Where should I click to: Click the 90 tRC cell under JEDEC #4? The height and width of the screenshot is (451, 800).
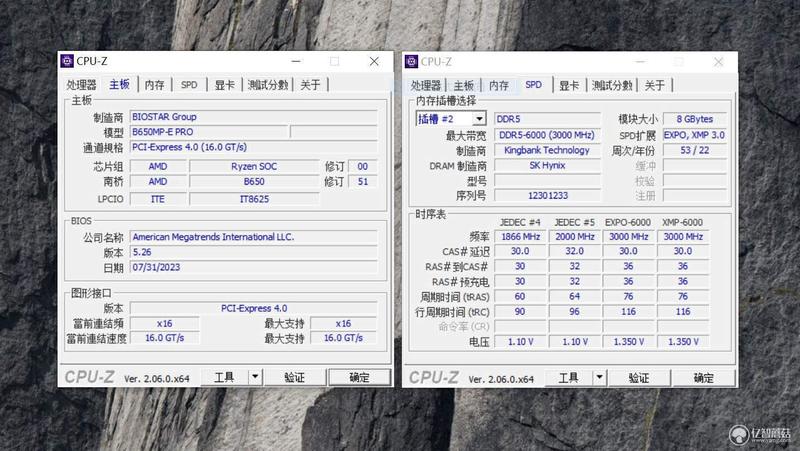click(520, 311)
